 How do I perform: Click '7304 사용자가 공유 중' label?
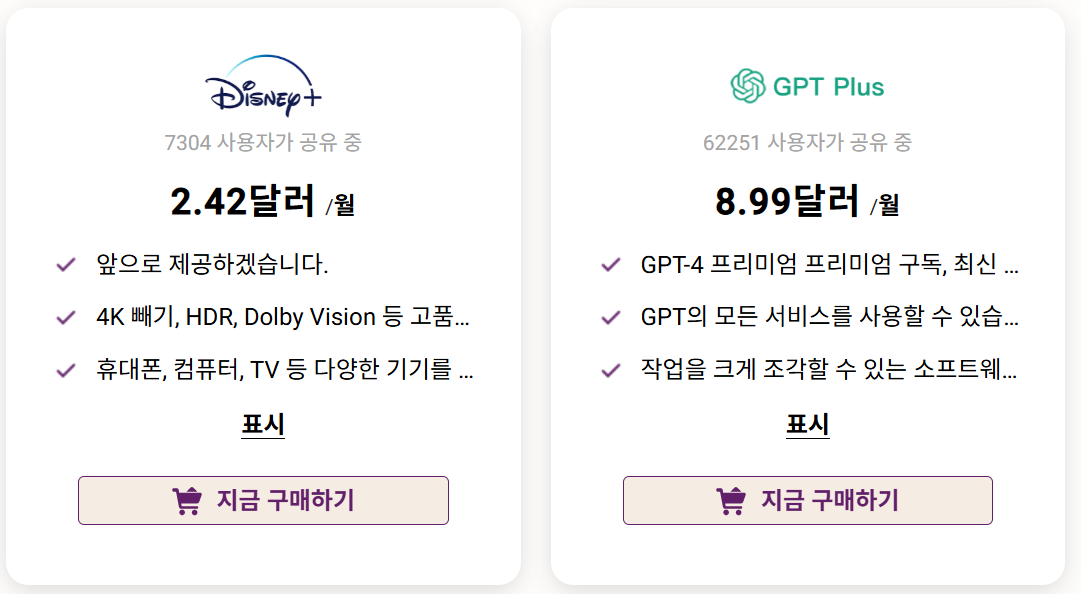[262, 142]
